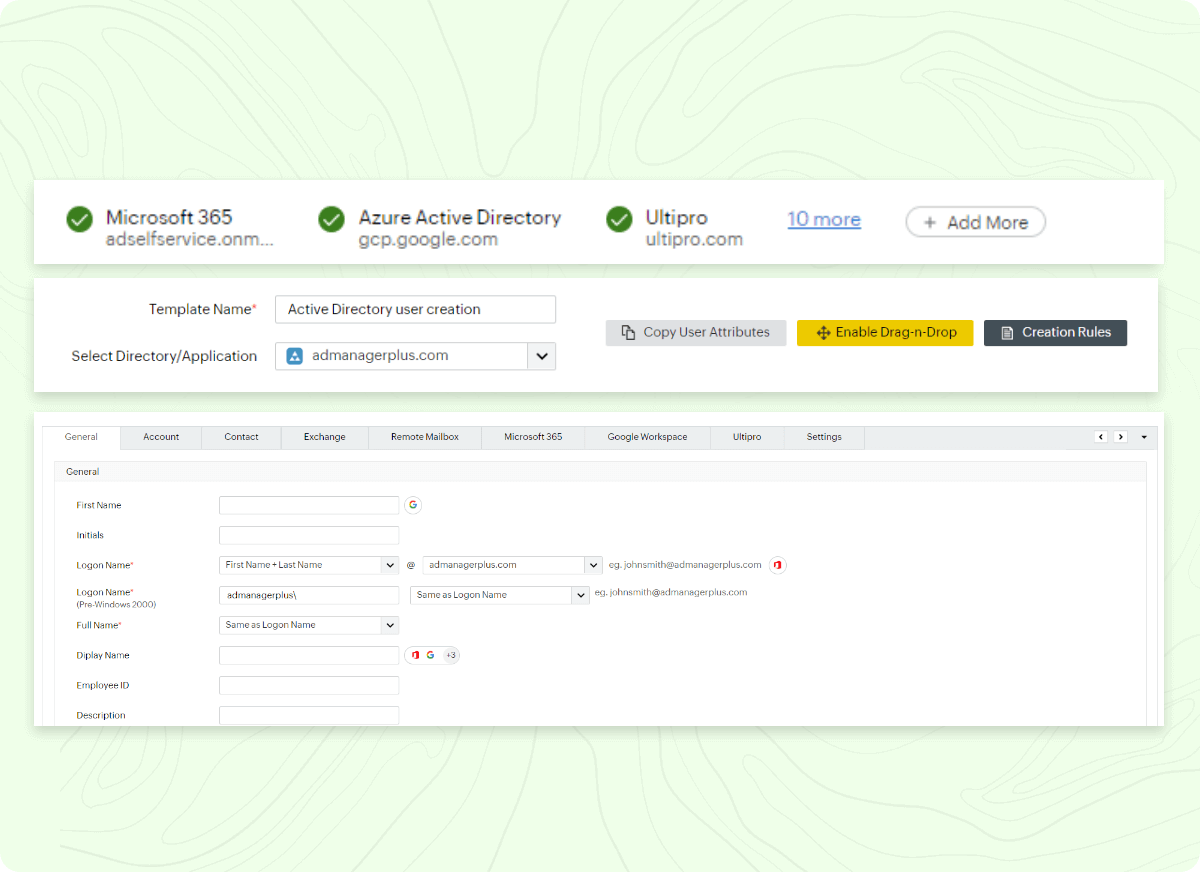
Task: Click the green checkmark beside Microsoft 365
Action: click(79, 219)
